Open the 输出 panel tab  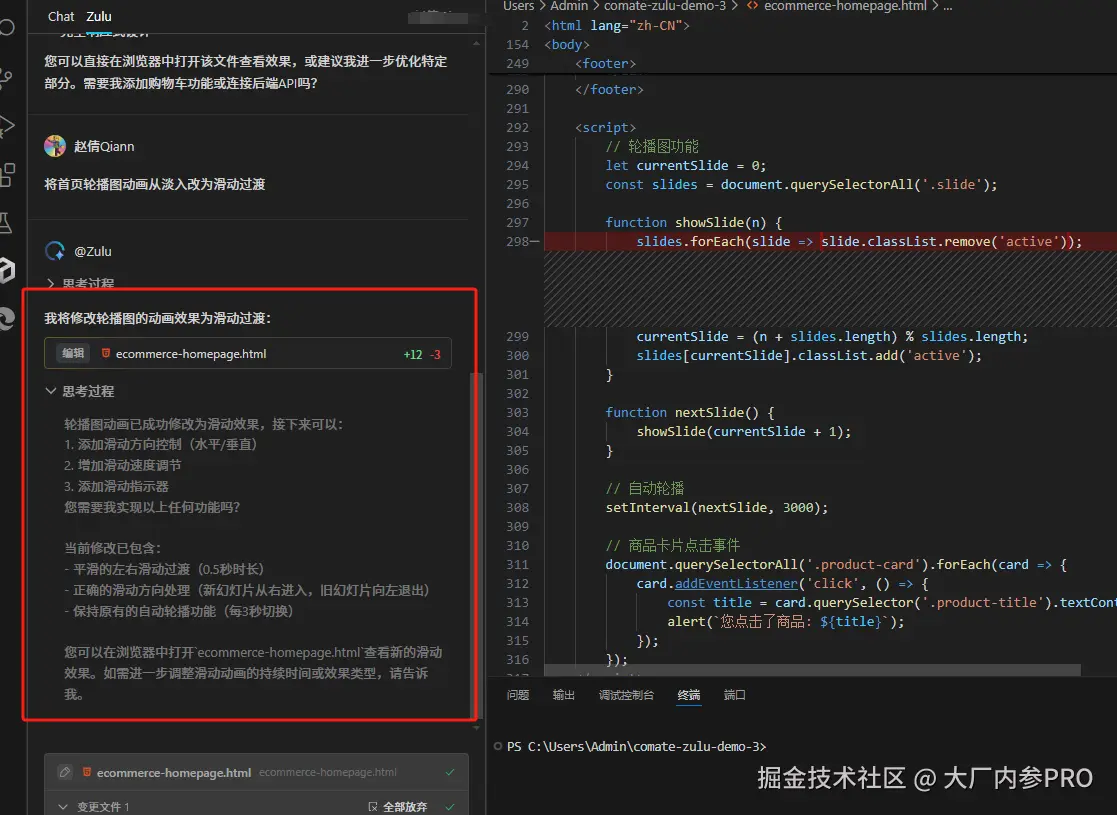563,695
